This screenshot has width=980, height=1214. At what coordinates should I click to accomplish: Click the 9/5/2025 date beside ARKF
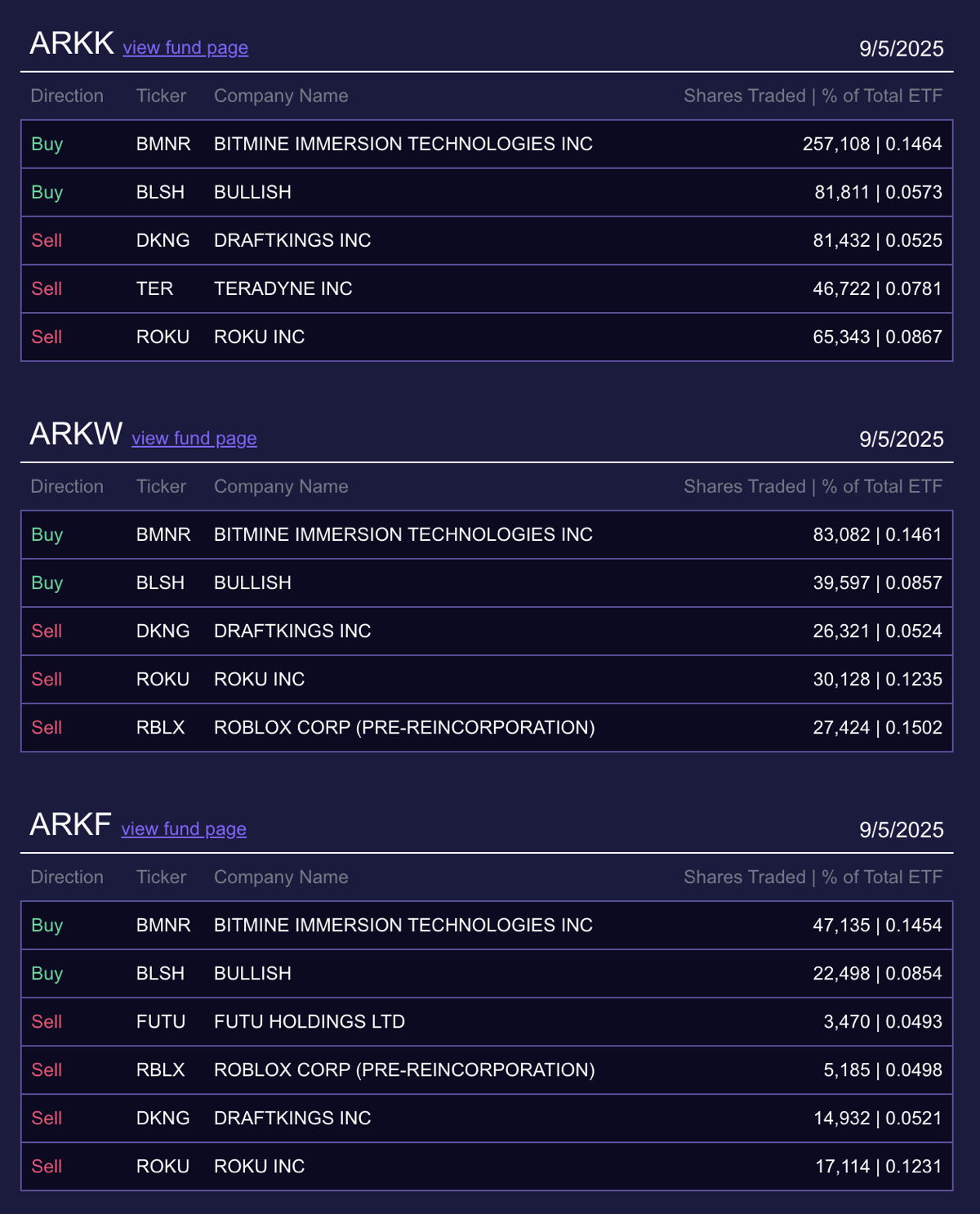(x=901, y=830)
